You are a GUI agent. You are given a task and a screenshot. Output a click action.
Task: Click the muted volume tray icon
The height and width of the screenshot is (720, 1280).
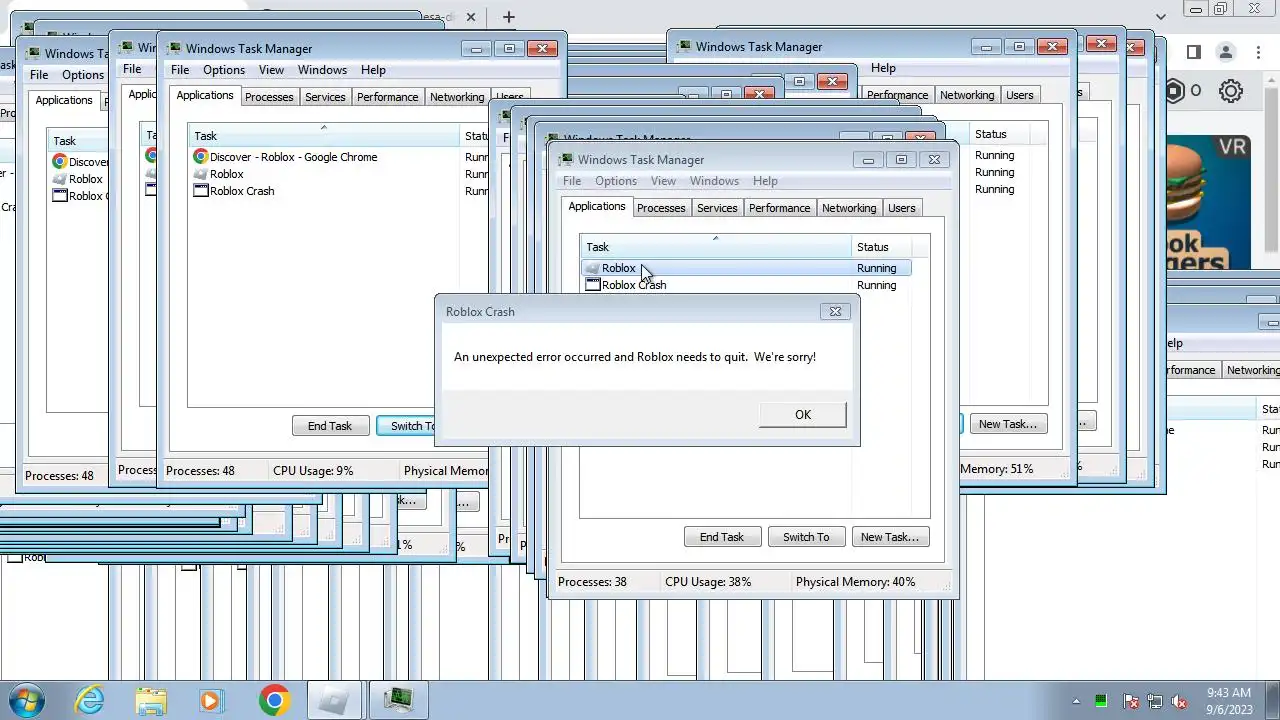tap(1180, 701)
